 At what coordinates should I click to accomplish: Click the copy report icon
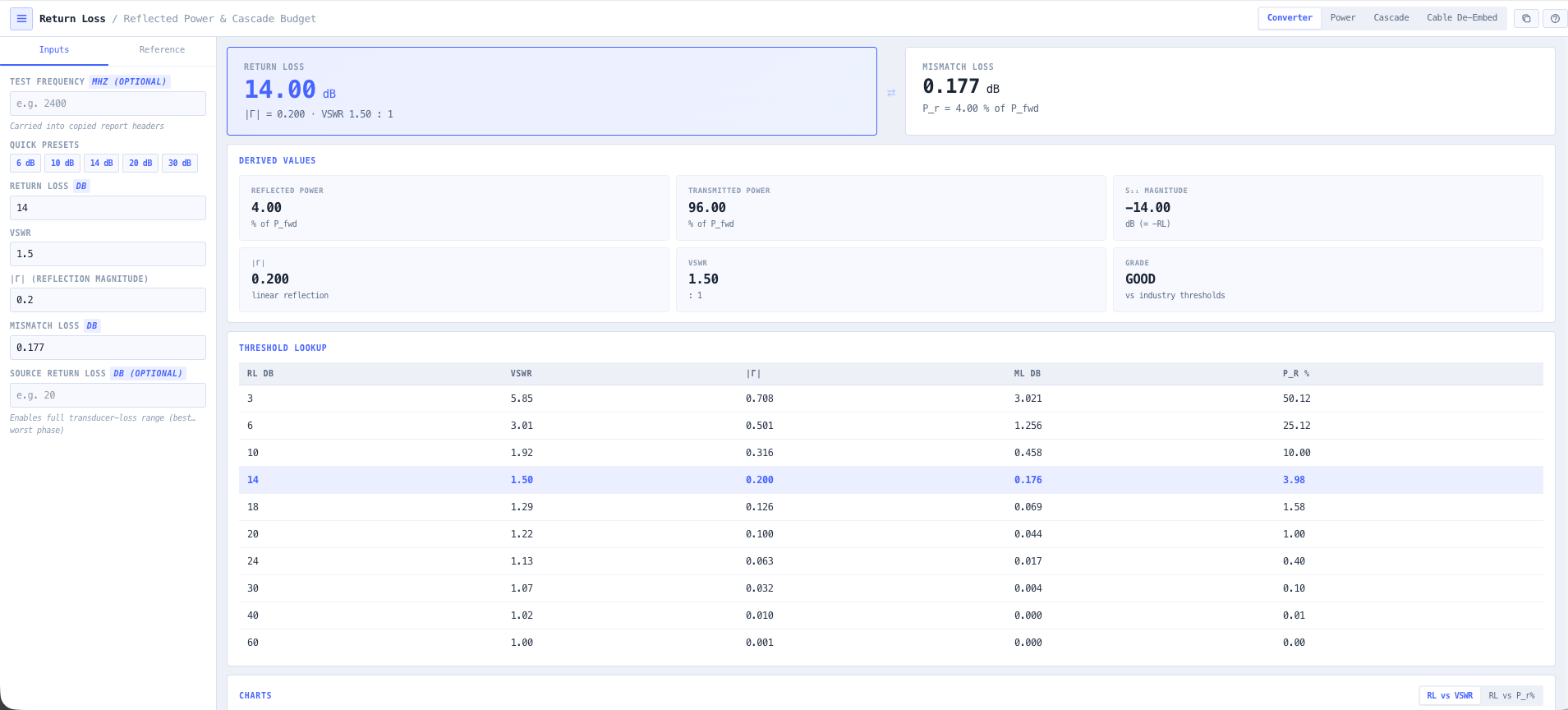(x=1526, y=18)
